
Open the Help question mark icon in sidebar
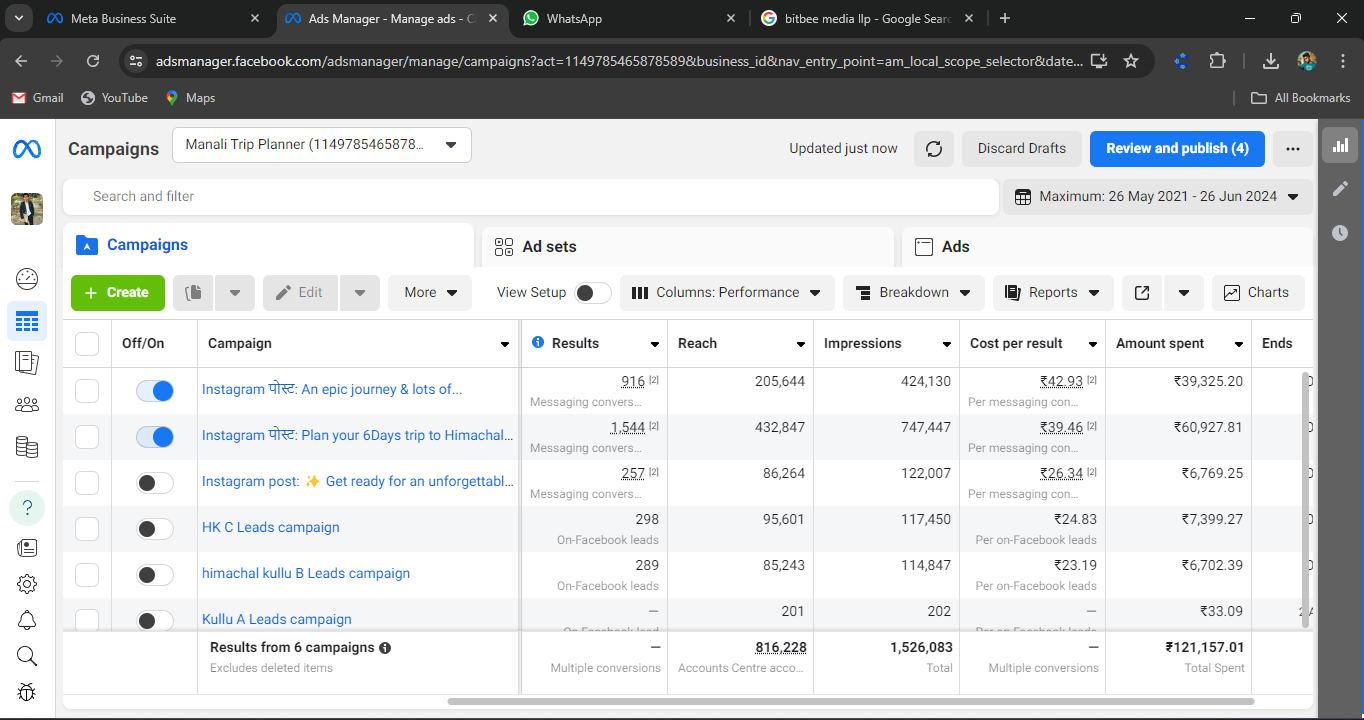tap(27, 507)
